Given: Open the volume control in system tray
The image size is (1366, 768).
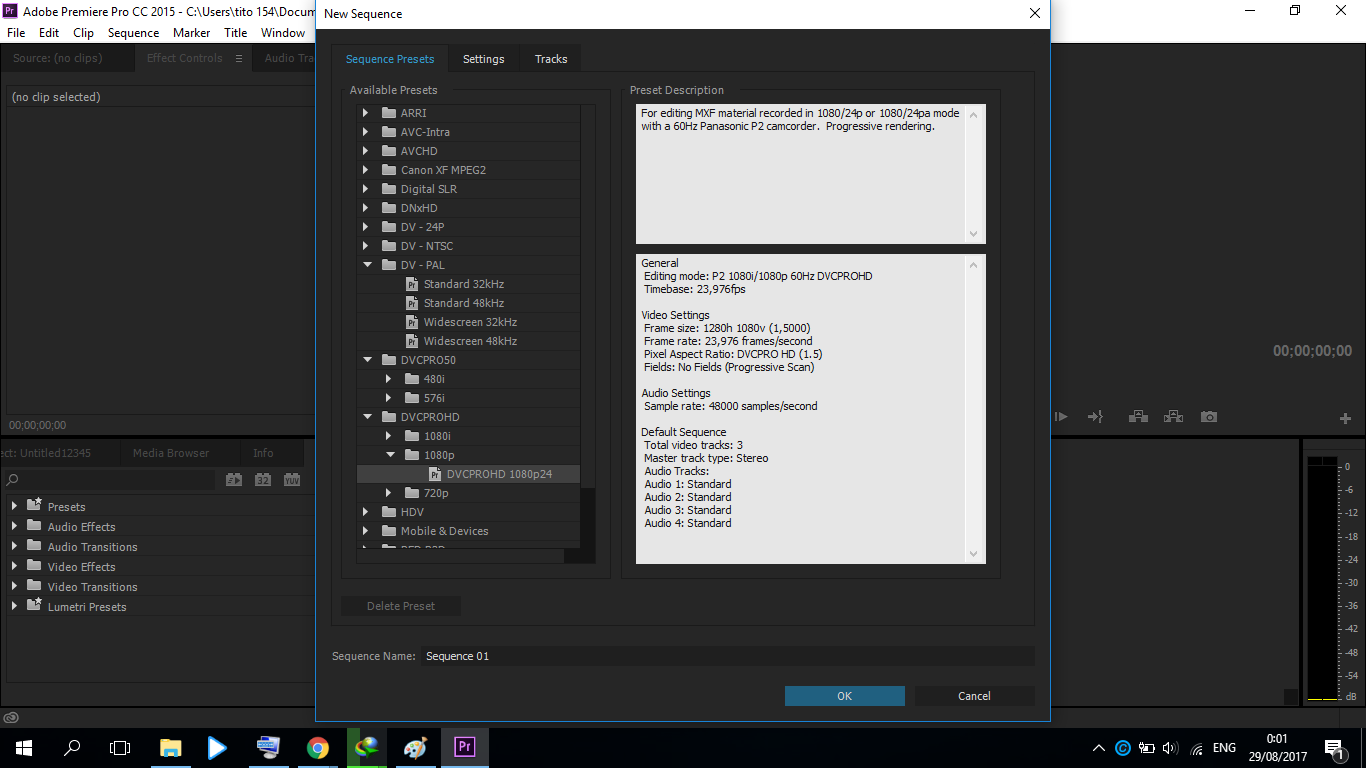Looking at the screenshot, I should pos(1171,748).
